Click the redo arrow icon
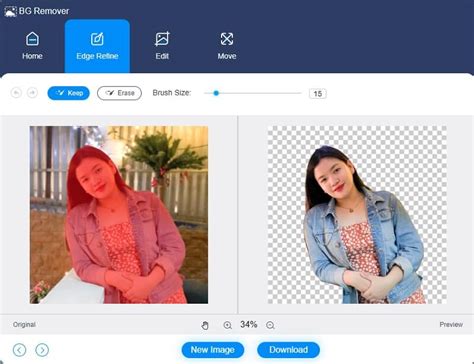Image resolution: width=474 pixels, height=364 pixels. coord(32,93)
